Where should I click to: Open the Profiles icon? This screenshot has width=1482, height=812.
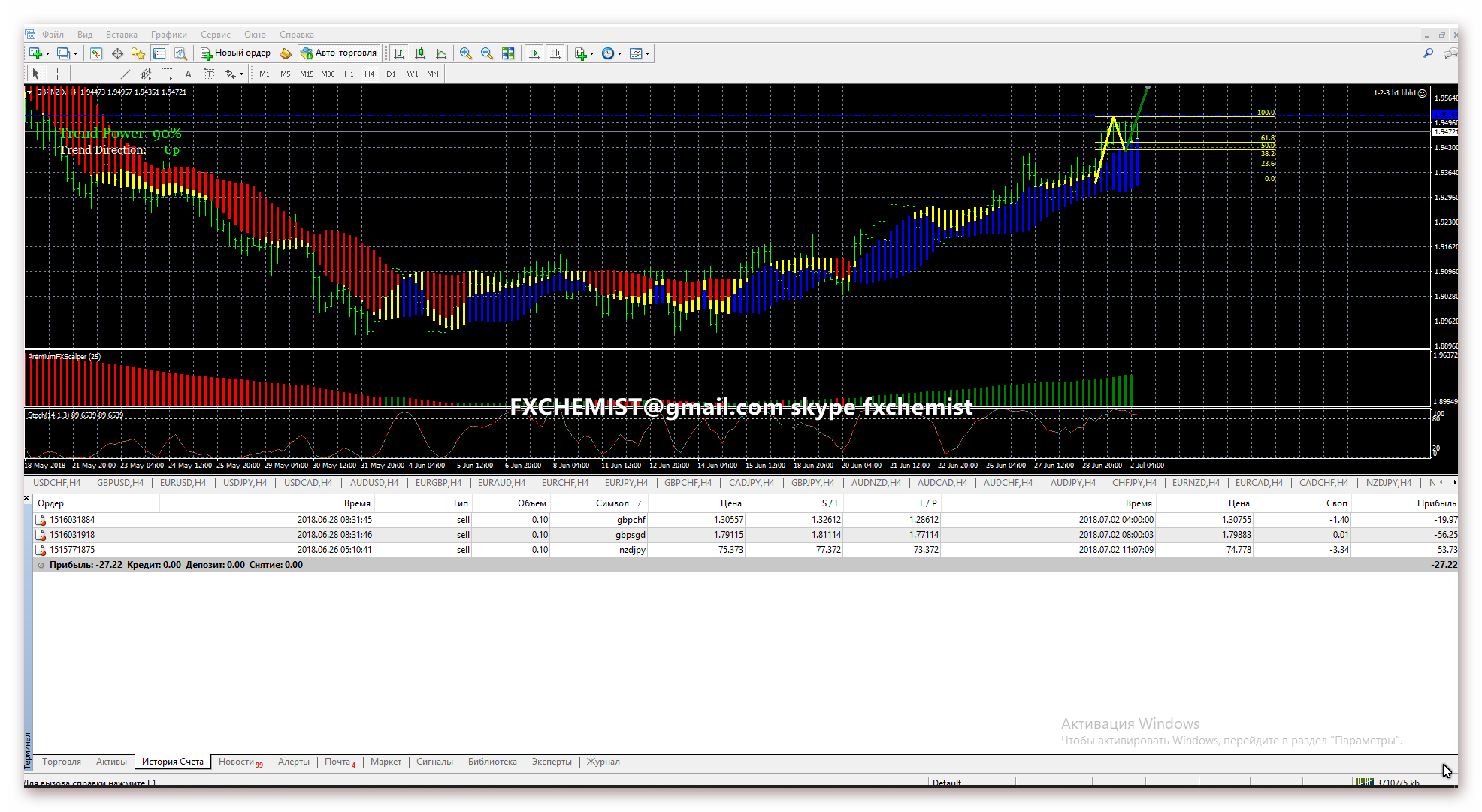(x=63, y=53)
